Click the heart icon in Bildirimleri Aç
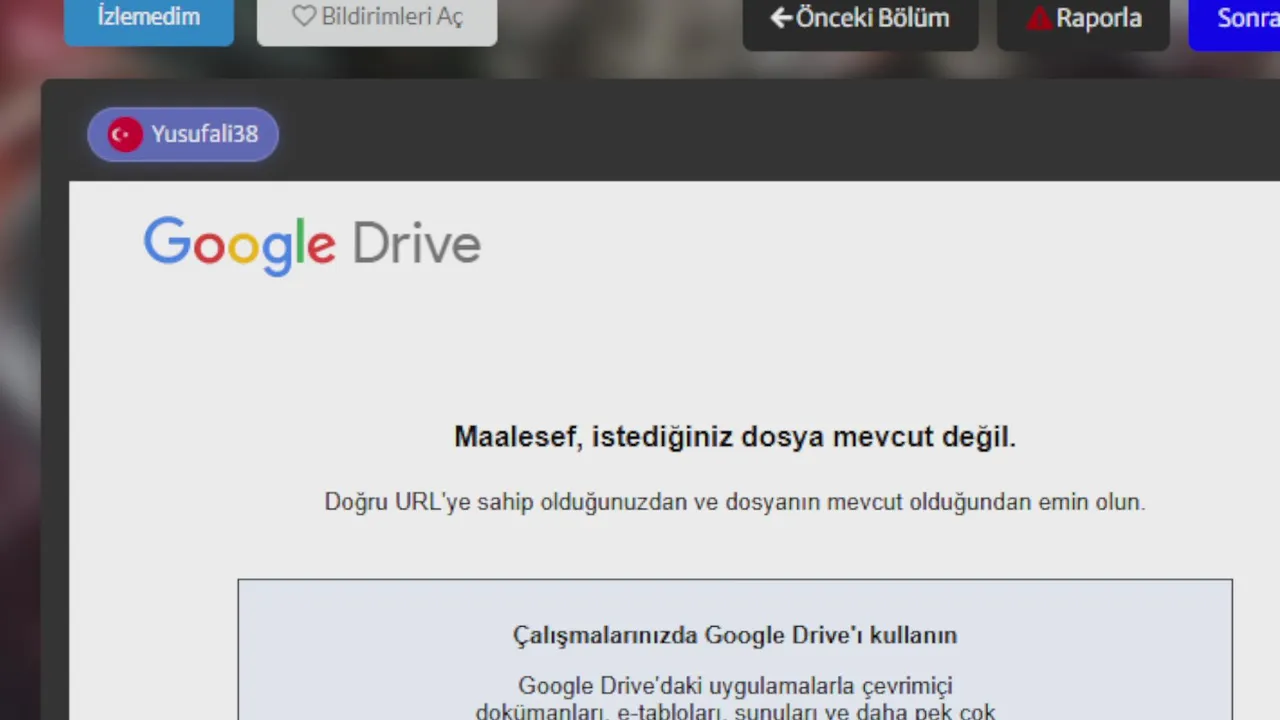Screen dimensions: 1280x720 304,17
